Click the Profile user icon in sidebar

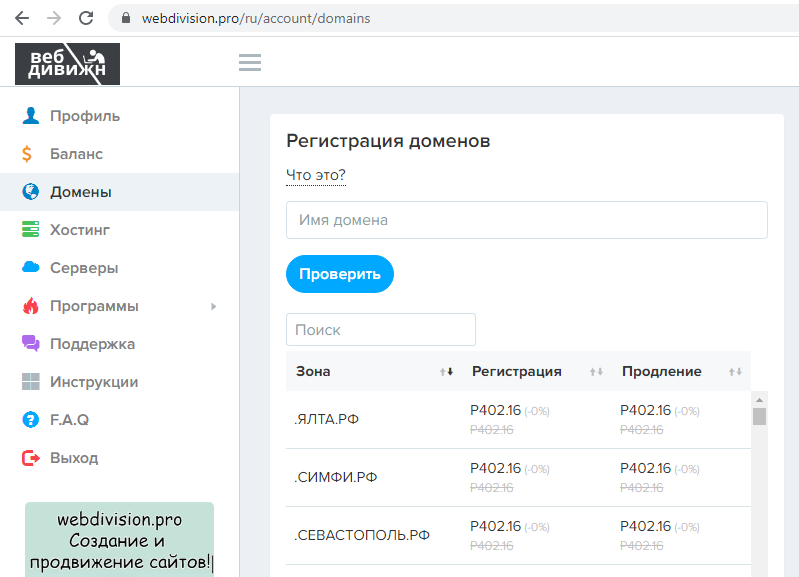click(30, 116)
